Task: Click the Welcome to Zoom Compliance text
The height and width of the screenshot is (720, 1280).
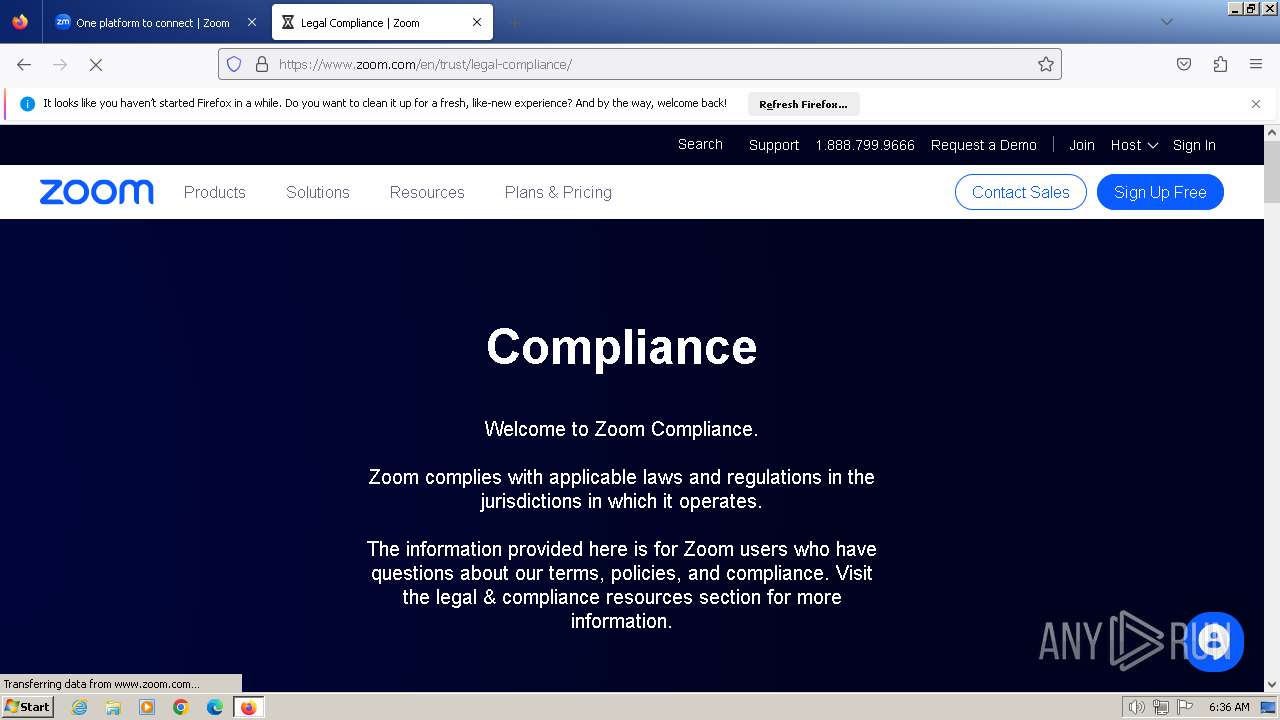Action: (x=621, y=429)
